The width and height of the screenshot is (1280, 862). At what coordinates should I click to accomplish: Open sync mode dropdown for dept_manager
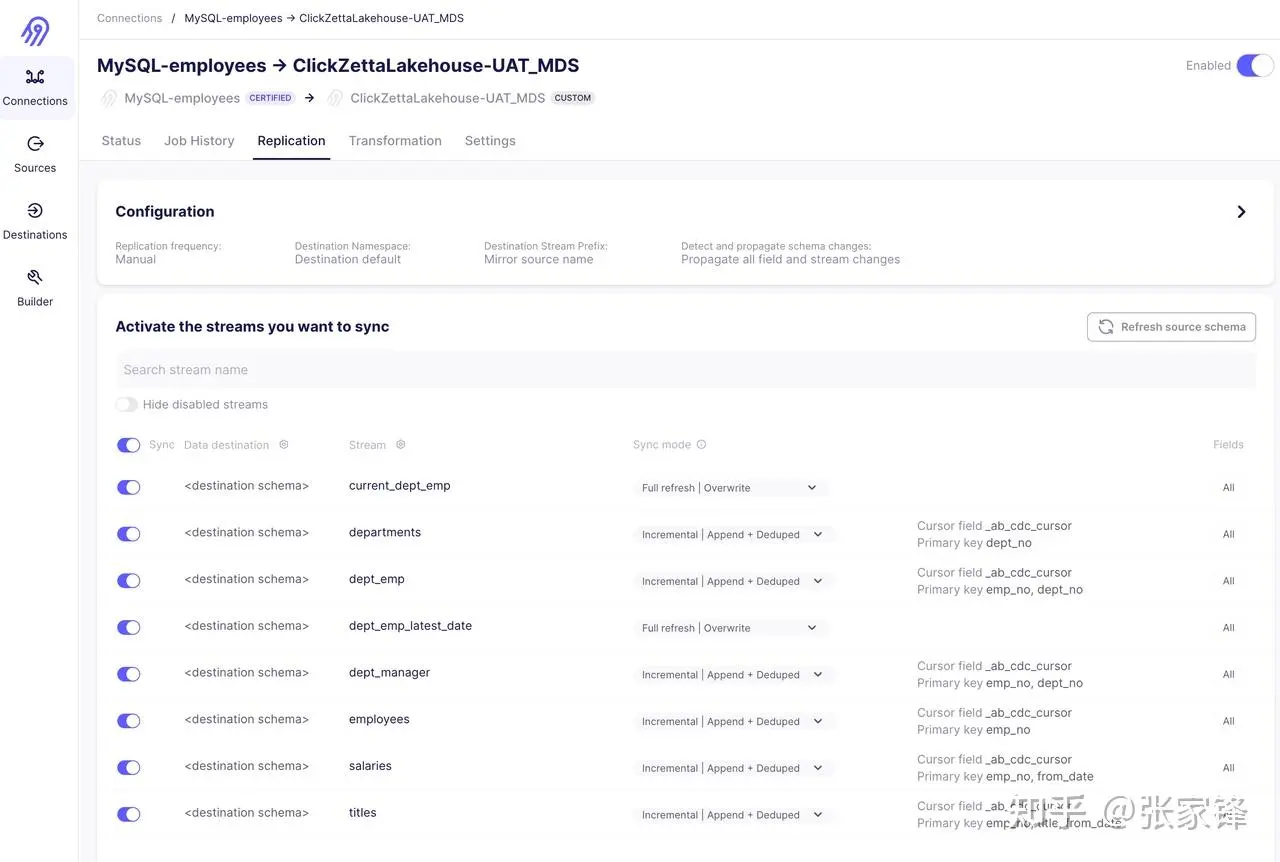pyautogui.click(x=734, y=675)
